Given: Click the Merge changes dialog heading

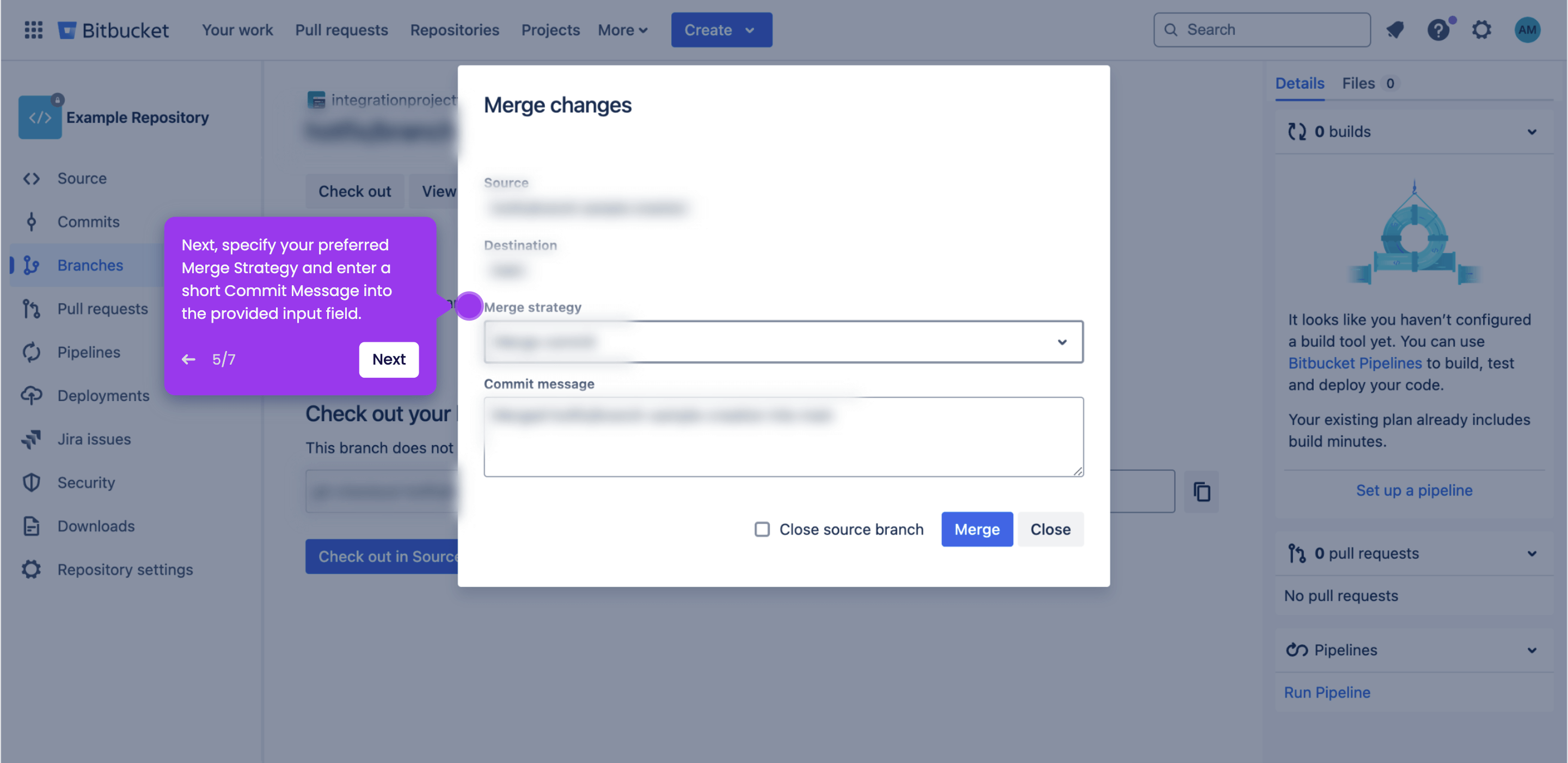Looking at the screenshot, I should pos(558,105).
